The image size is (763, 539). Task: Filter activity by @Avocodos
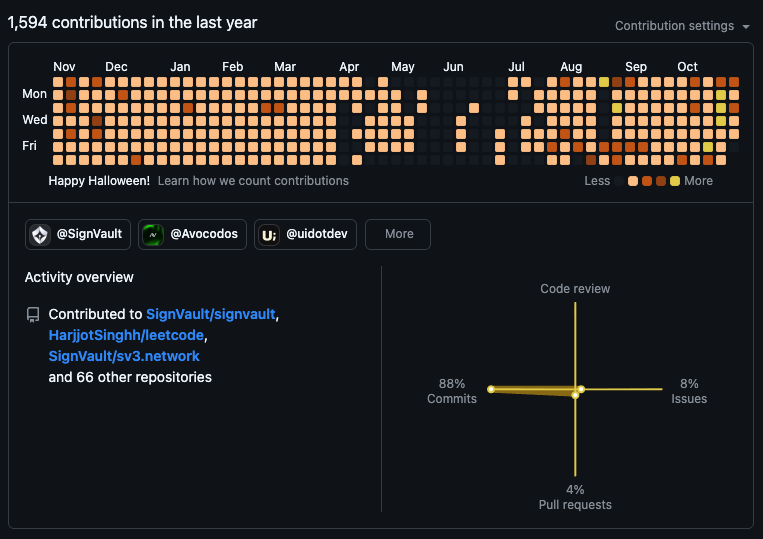(192, 234)
